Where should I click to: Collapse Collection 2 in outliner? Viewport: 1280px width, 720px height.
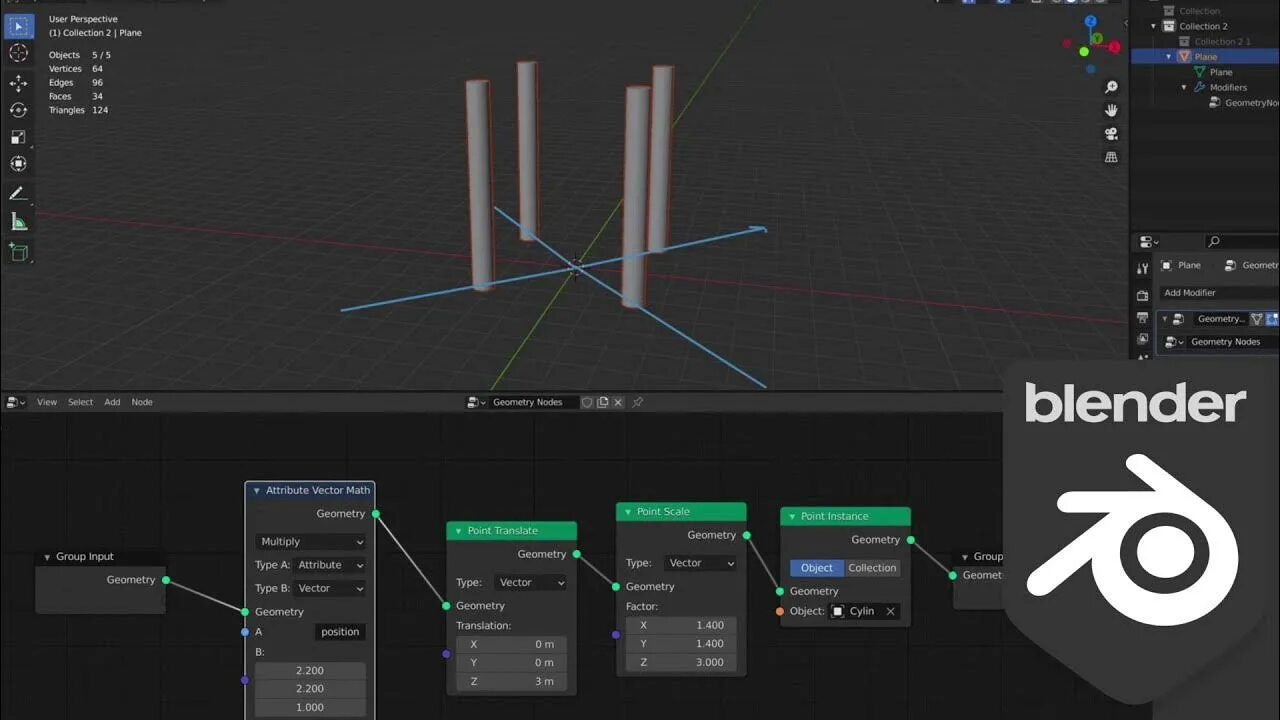pos(1154,26)
